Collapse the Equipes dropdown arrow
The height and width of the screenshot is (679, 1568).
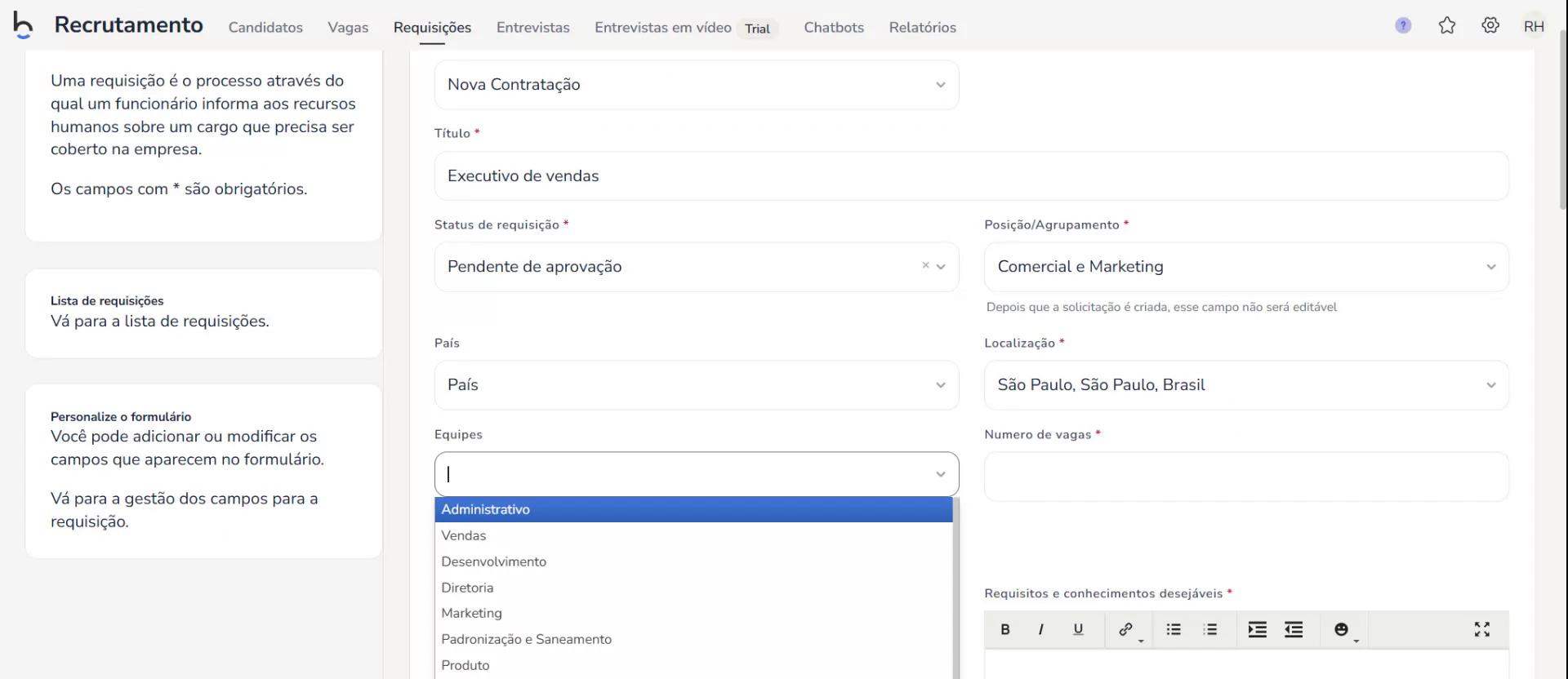[x=941, y=474]
